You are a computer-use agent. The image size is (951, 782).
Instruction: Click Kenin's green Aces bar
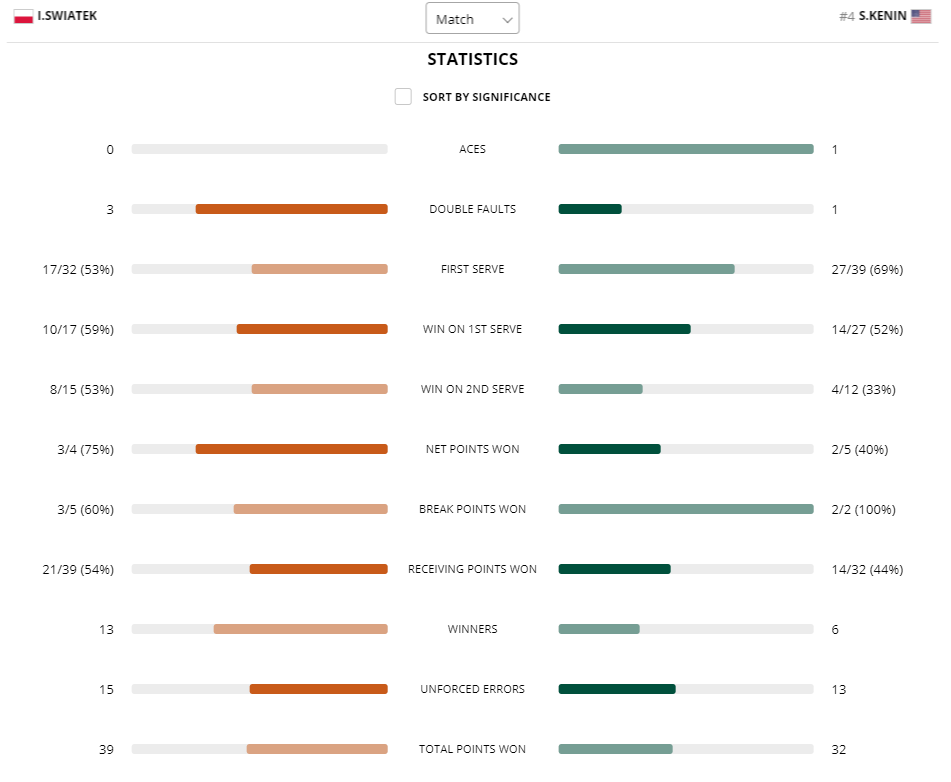tap(686, 149)
